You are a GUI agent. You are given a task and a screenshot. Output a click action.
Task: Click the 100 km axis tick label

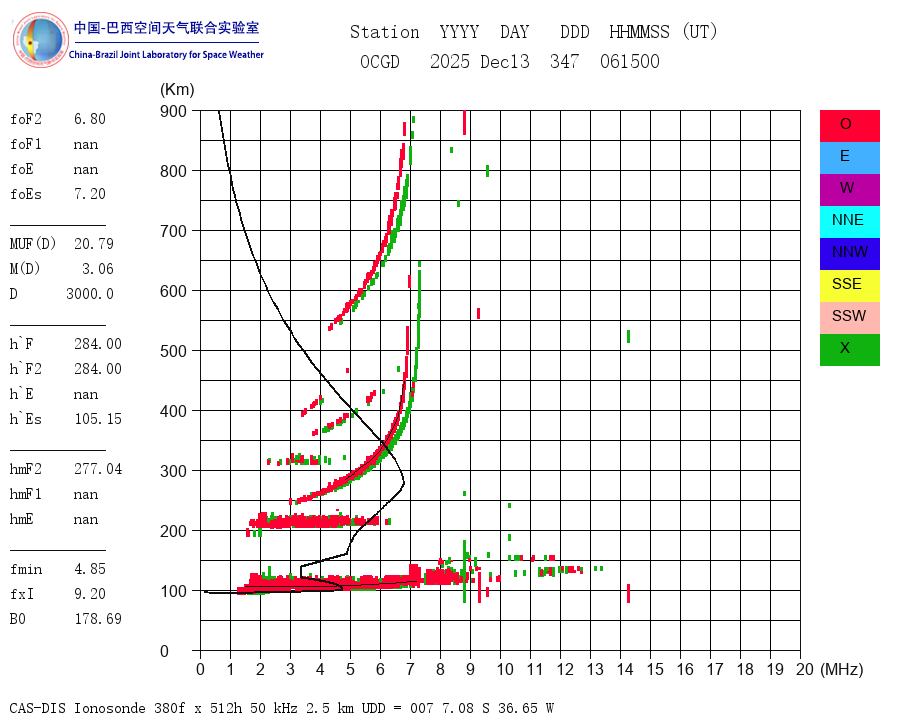tap(173, 591)
